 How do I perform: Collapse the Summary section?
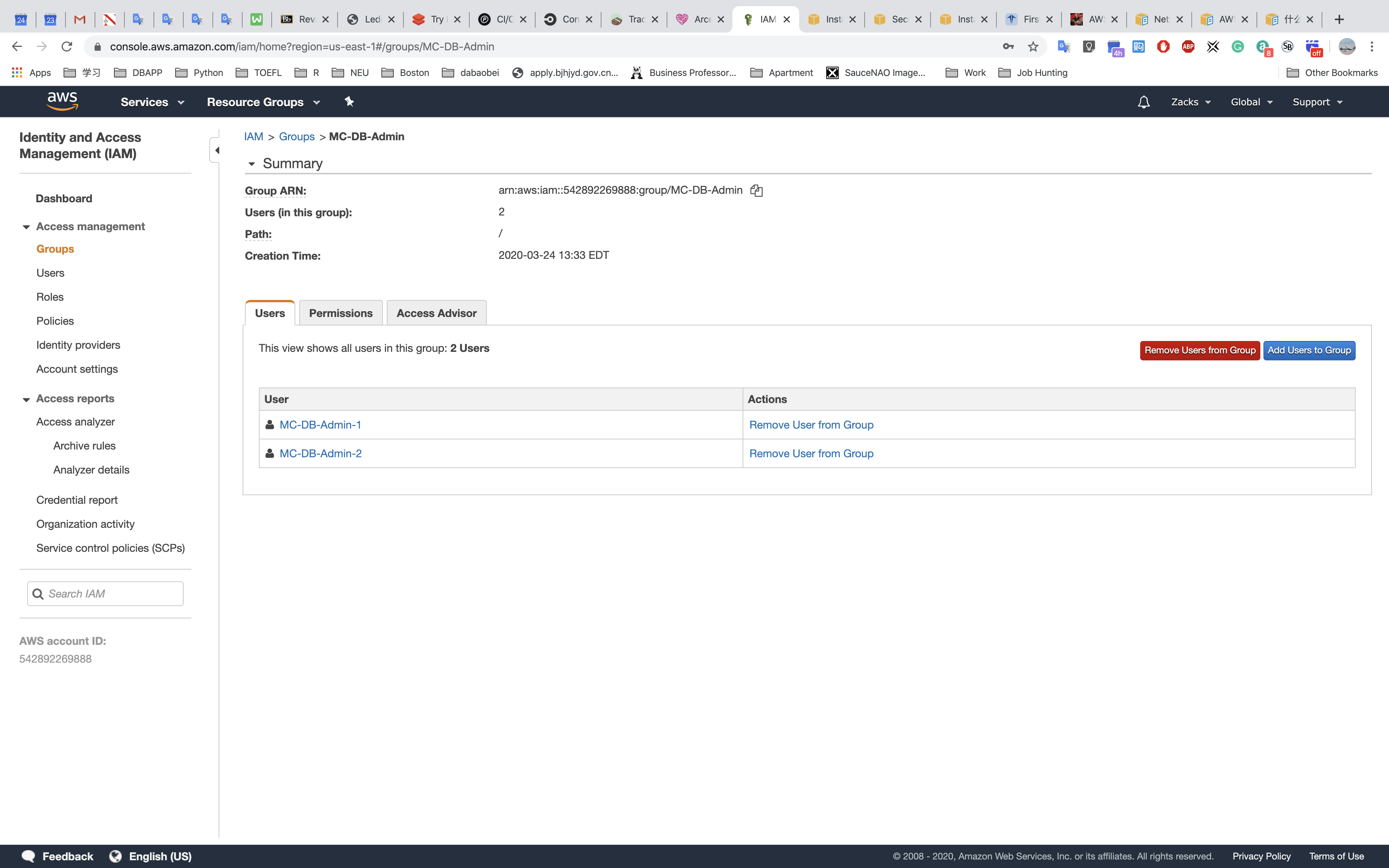(x=252, y=164)
